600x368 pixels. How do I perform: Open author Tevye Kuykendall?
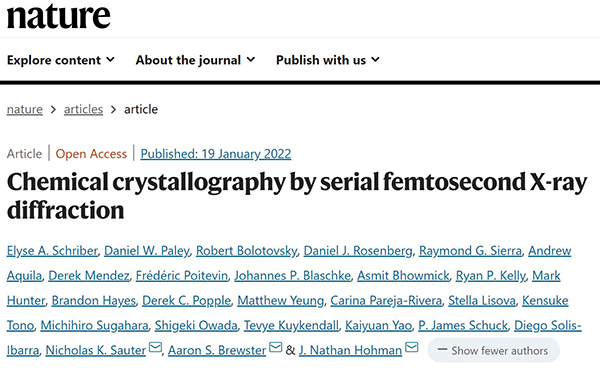(291, 326)
